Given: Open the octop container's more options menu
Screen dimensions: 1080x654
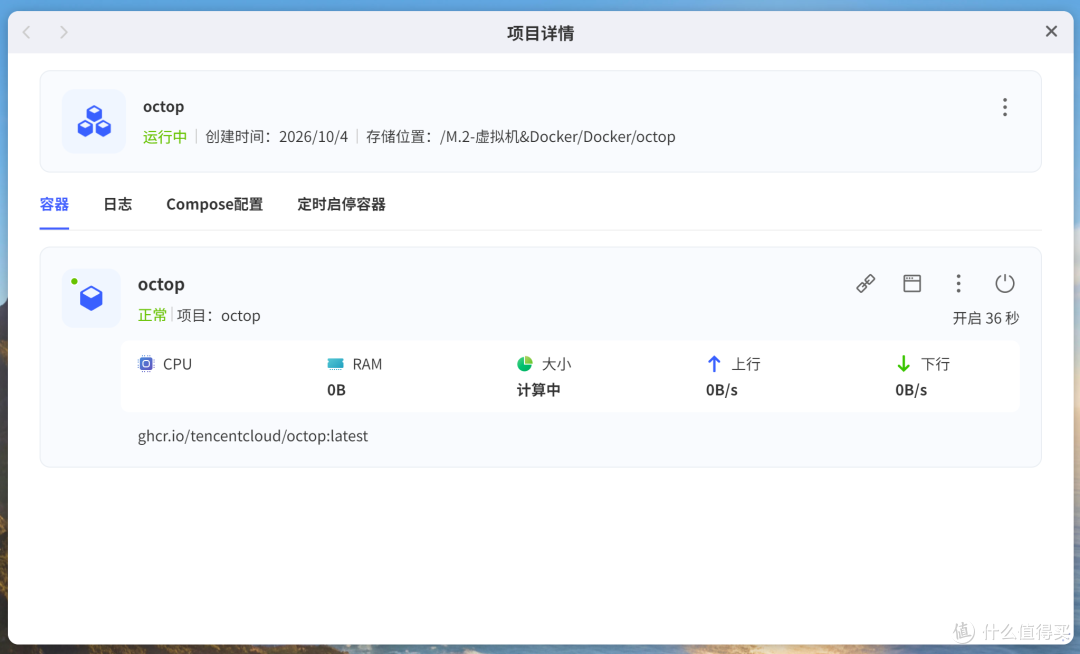Looking at the screenshot, I should 958,284.
